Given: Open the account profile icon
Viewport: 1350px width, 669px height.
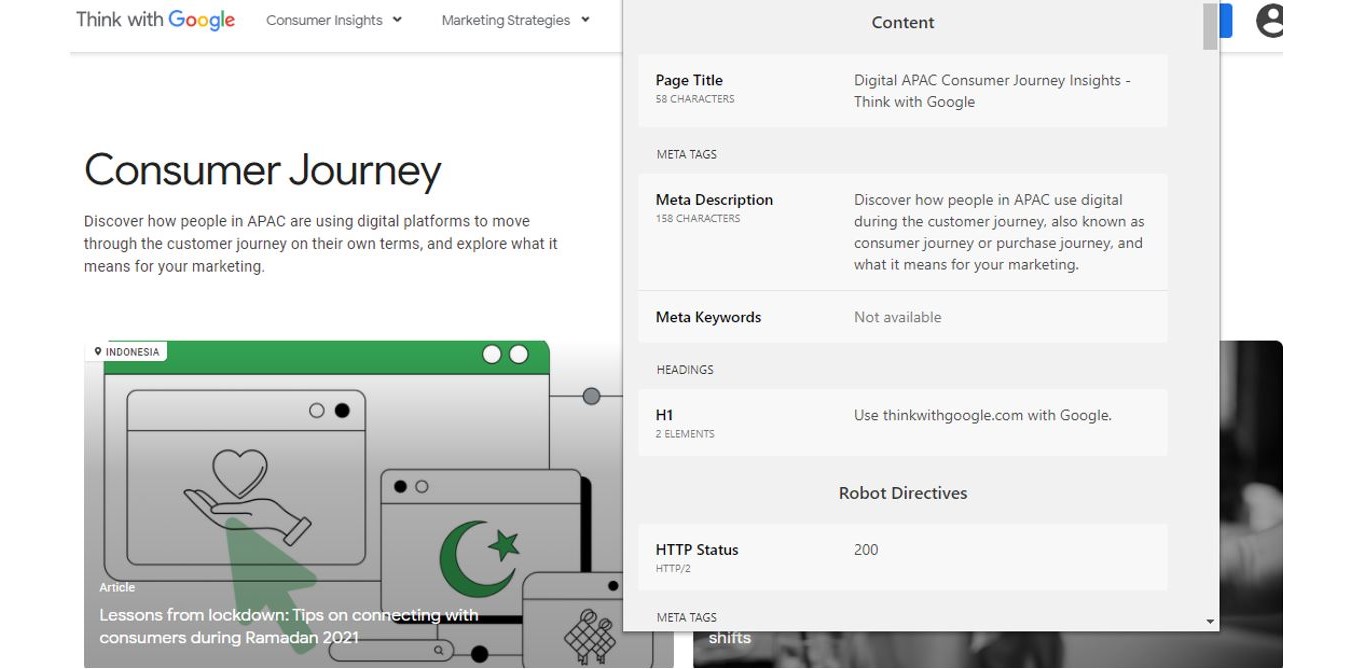Looking at the screenshot, I should [x=1268, y=21].
